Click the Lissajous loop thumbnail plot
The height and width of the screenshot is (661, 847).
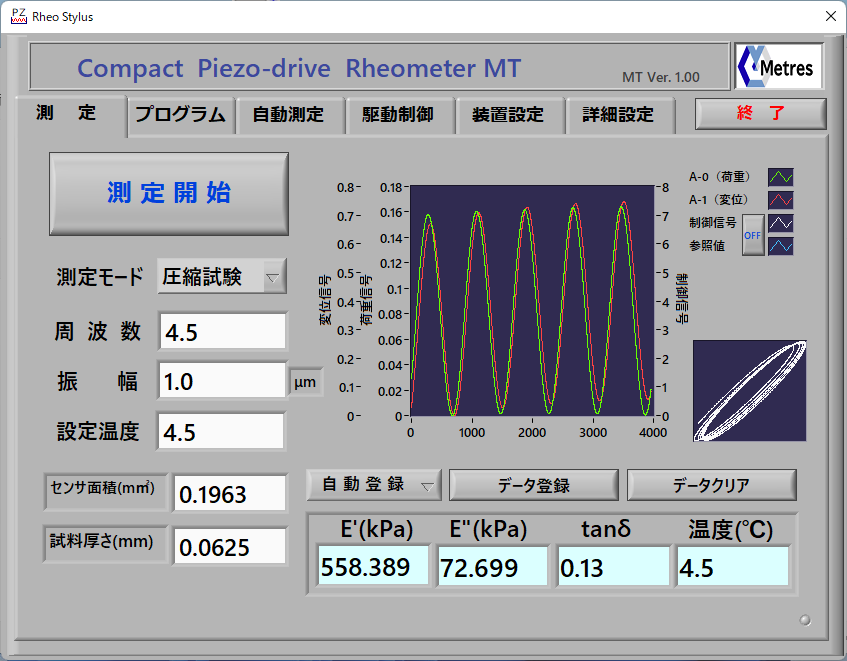click(x=749, y=390)
